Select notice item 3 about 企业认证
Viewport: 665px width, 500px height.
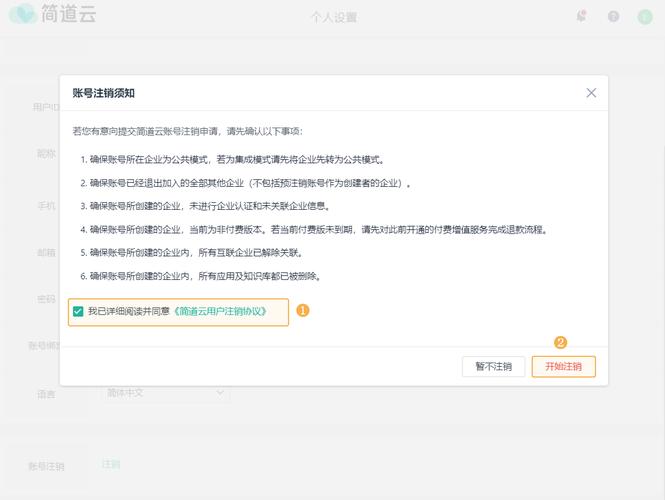click(205, 207)
